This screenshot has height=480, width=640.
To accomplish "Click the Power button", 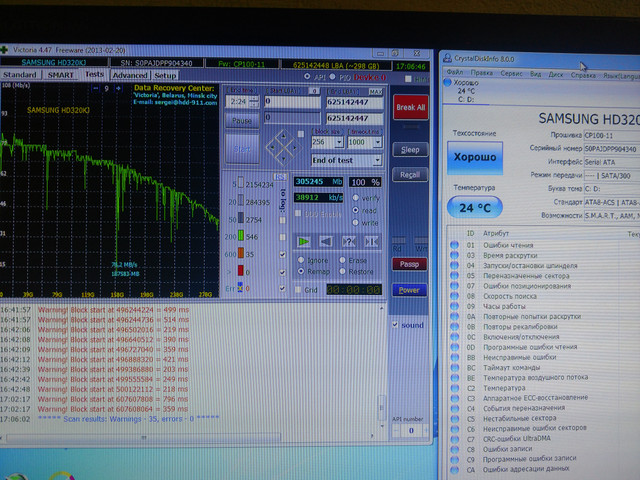I will 409,290.
